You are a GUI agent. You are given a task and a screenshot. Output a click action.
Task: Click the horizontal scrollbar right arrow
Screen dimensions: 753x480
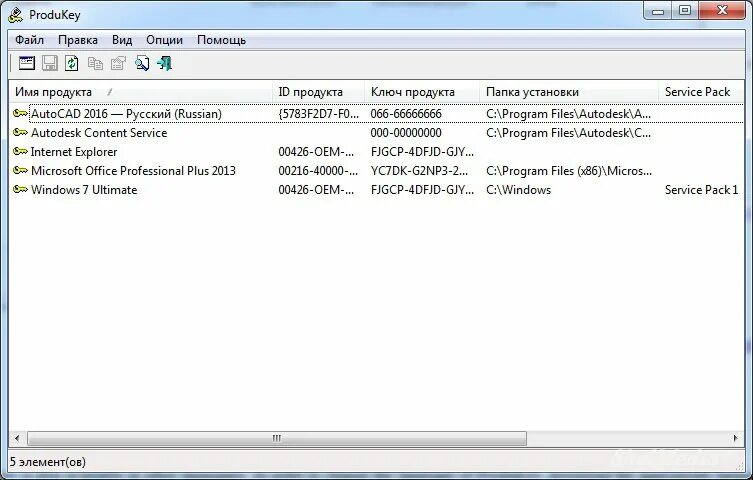pos(736,438)
